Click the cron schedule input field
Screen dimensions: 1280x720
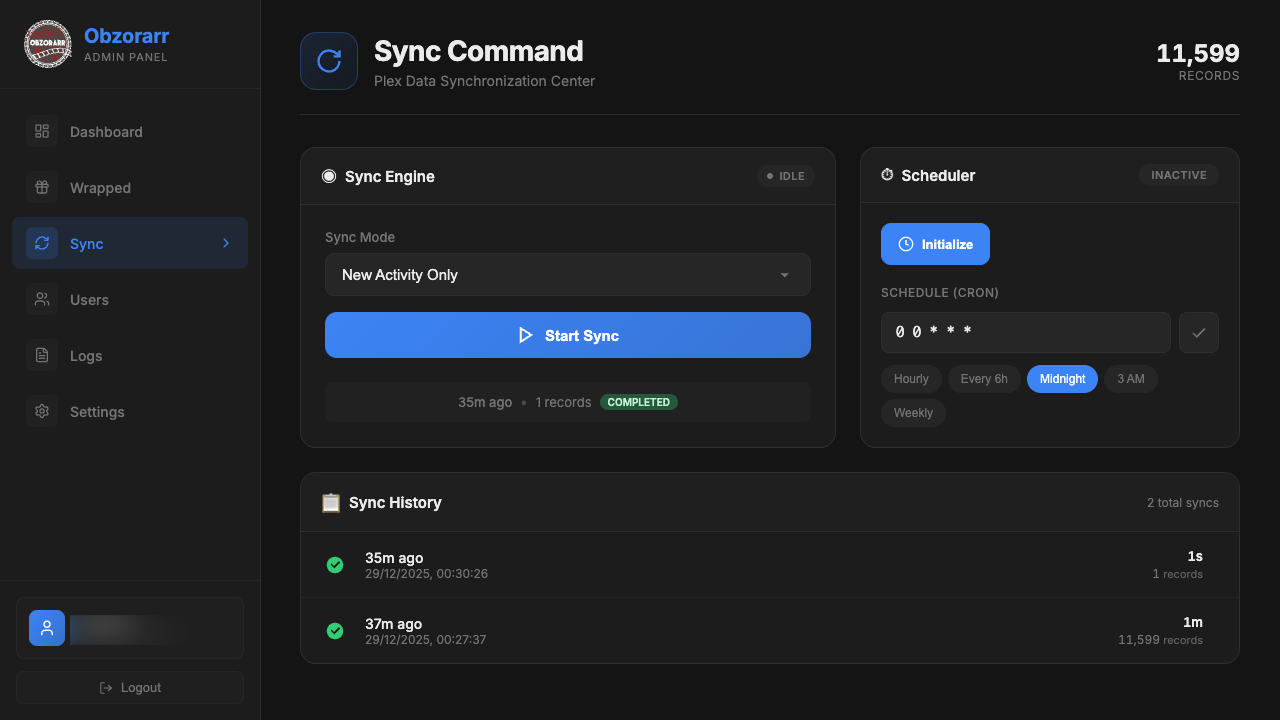pyautogui.click(x=1026, y=332)
